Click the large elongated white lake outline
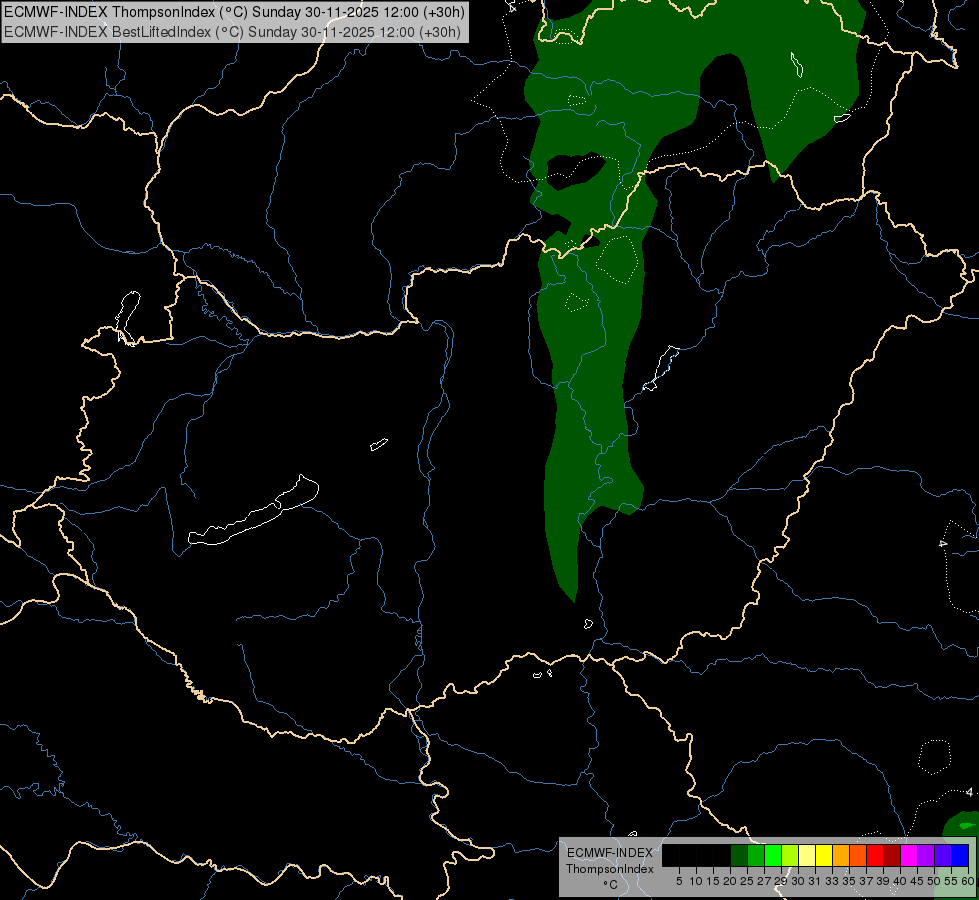The height and width of the screenshot is (900, 979). 254,510
